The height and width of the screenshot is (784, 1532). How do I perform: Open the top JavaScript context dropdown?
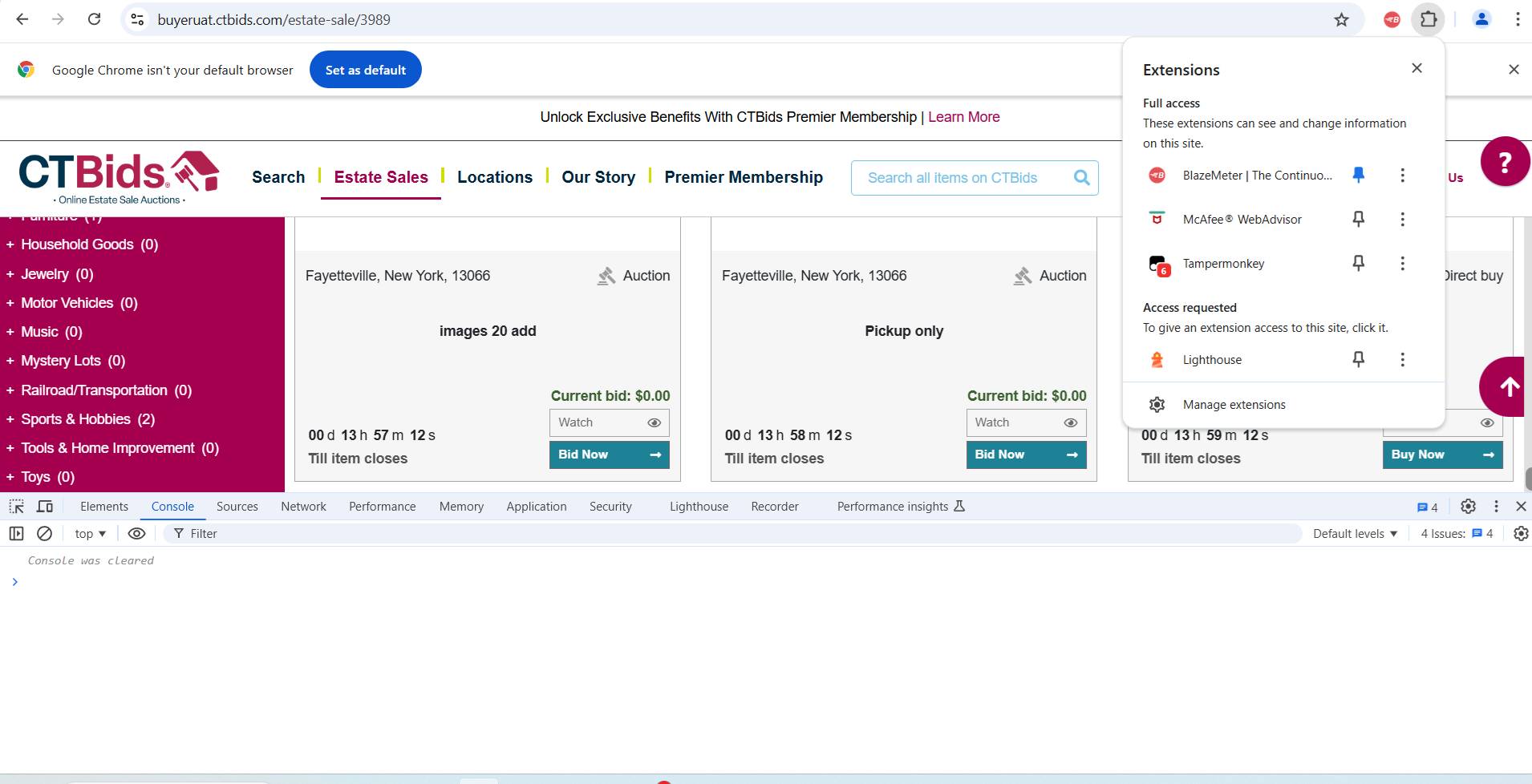pos(90,534)
